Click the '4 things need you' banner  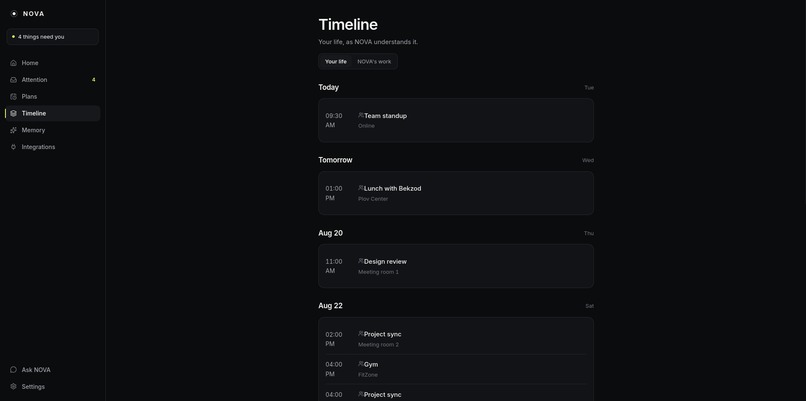(x=52, y=37)
